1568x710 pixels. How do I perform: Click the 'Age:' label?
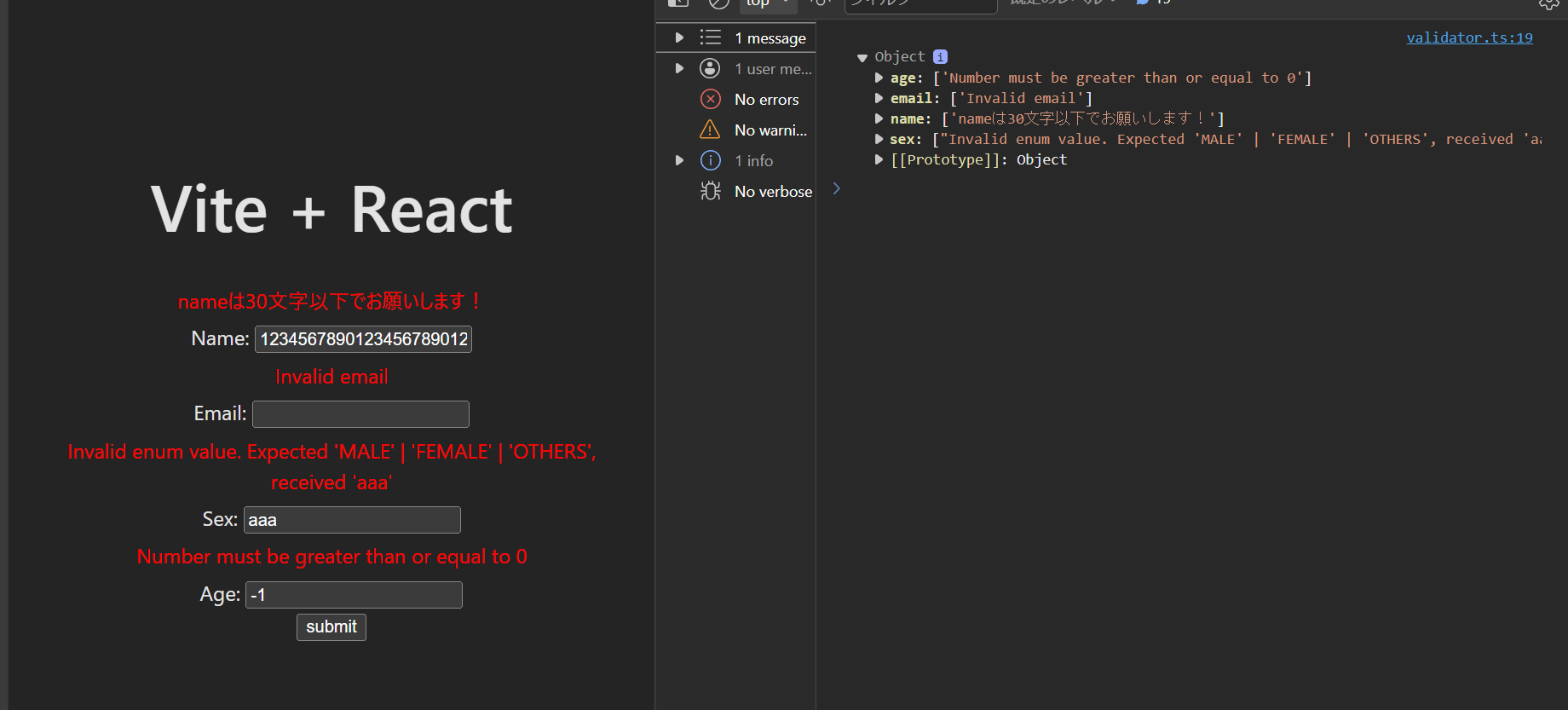click(x=220, y=595)
